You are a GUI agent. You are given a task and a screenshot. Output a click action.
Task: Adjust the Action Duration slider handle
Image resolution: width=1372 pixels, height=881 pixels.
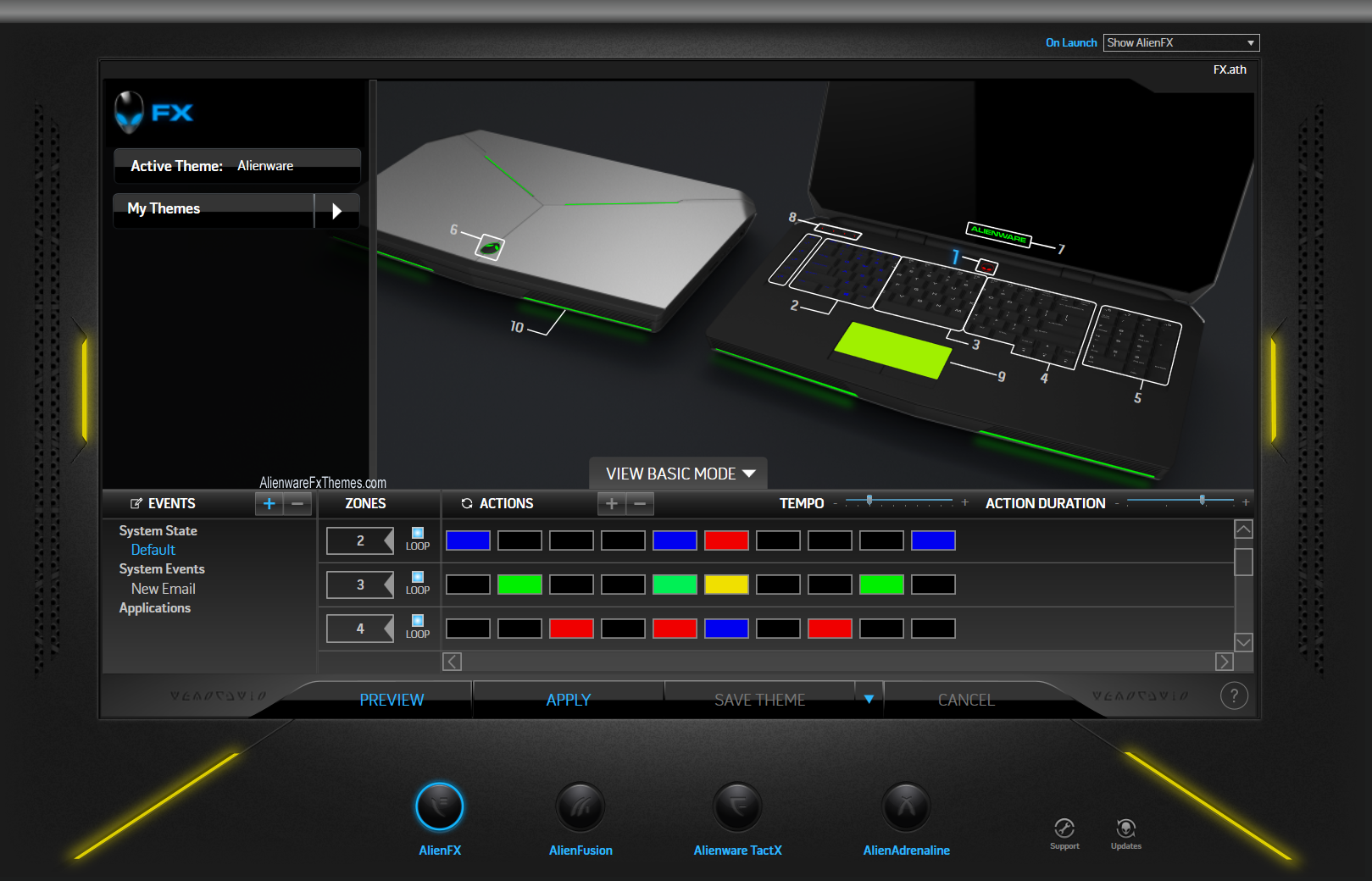pos(1203,501)
